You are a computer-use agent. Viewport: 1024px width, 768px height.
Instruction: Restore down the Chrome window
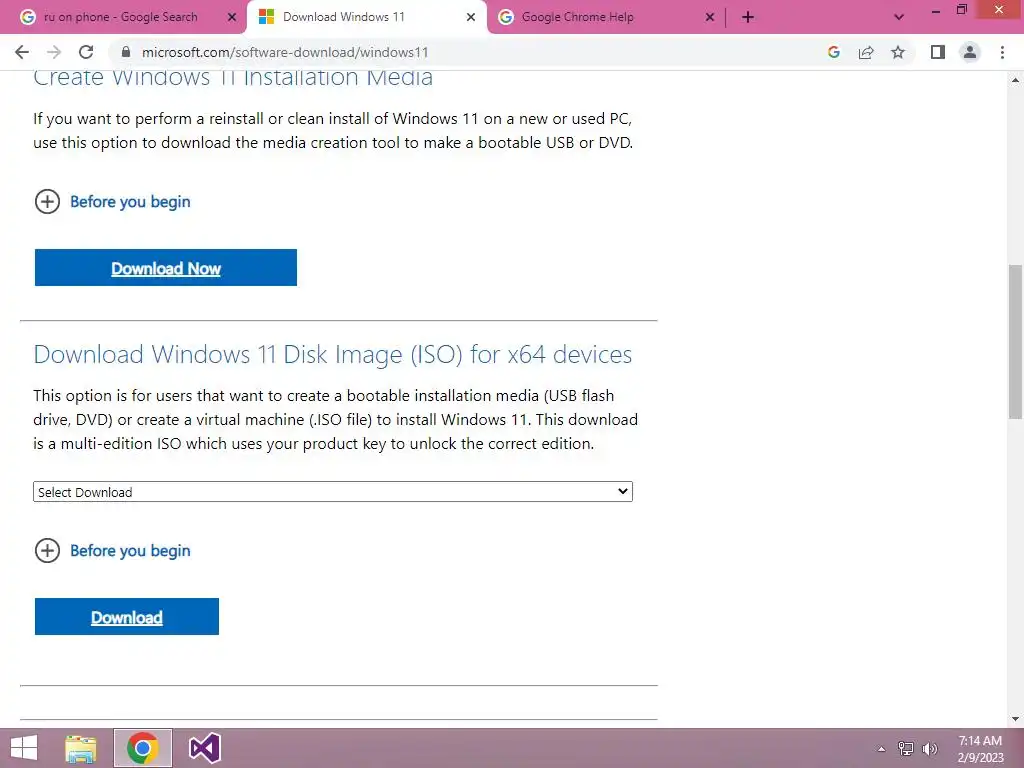(x=962, y=10)
